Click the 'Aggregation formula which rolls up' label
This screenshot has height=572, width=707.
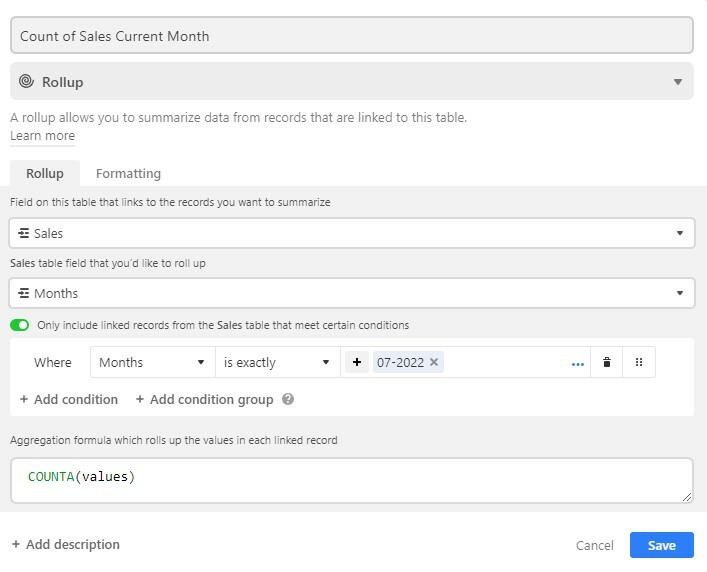(174, 440)
